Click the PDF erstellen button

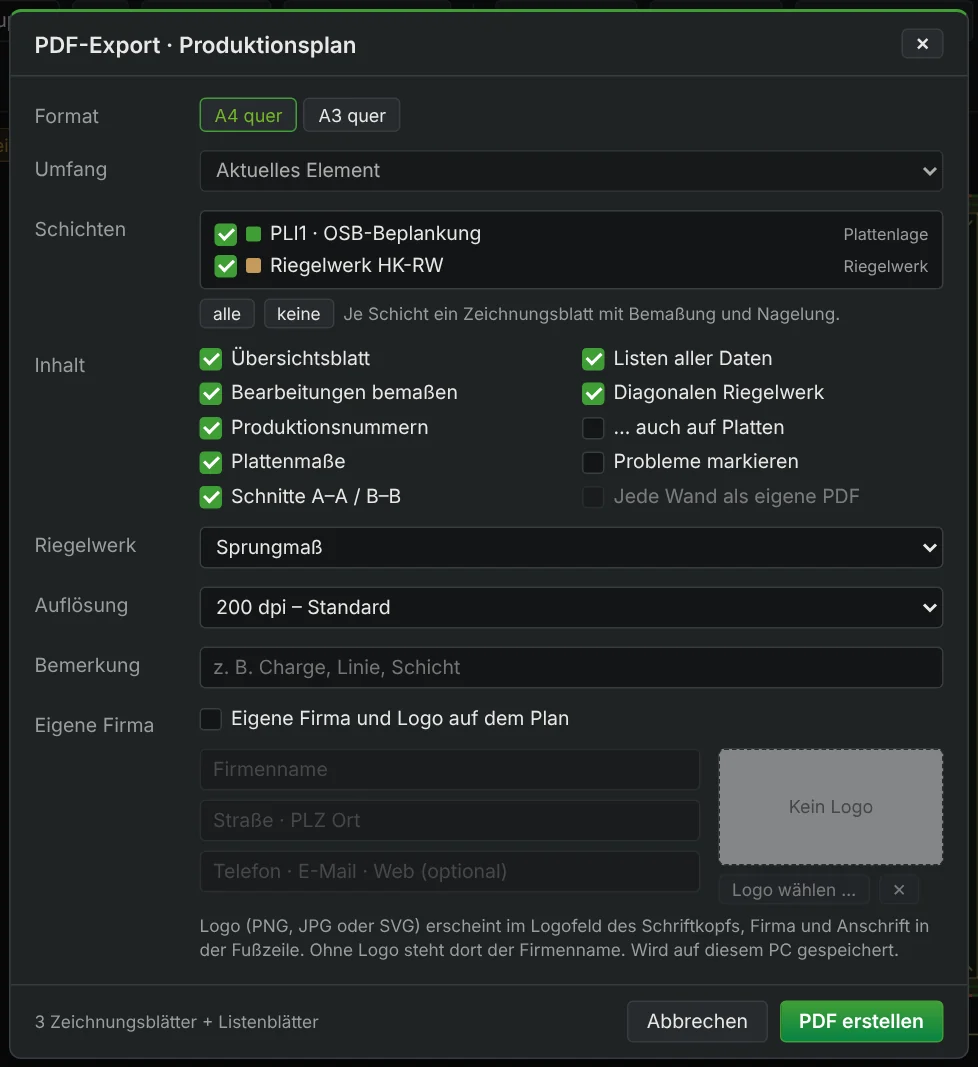[x=861, y=1021]
